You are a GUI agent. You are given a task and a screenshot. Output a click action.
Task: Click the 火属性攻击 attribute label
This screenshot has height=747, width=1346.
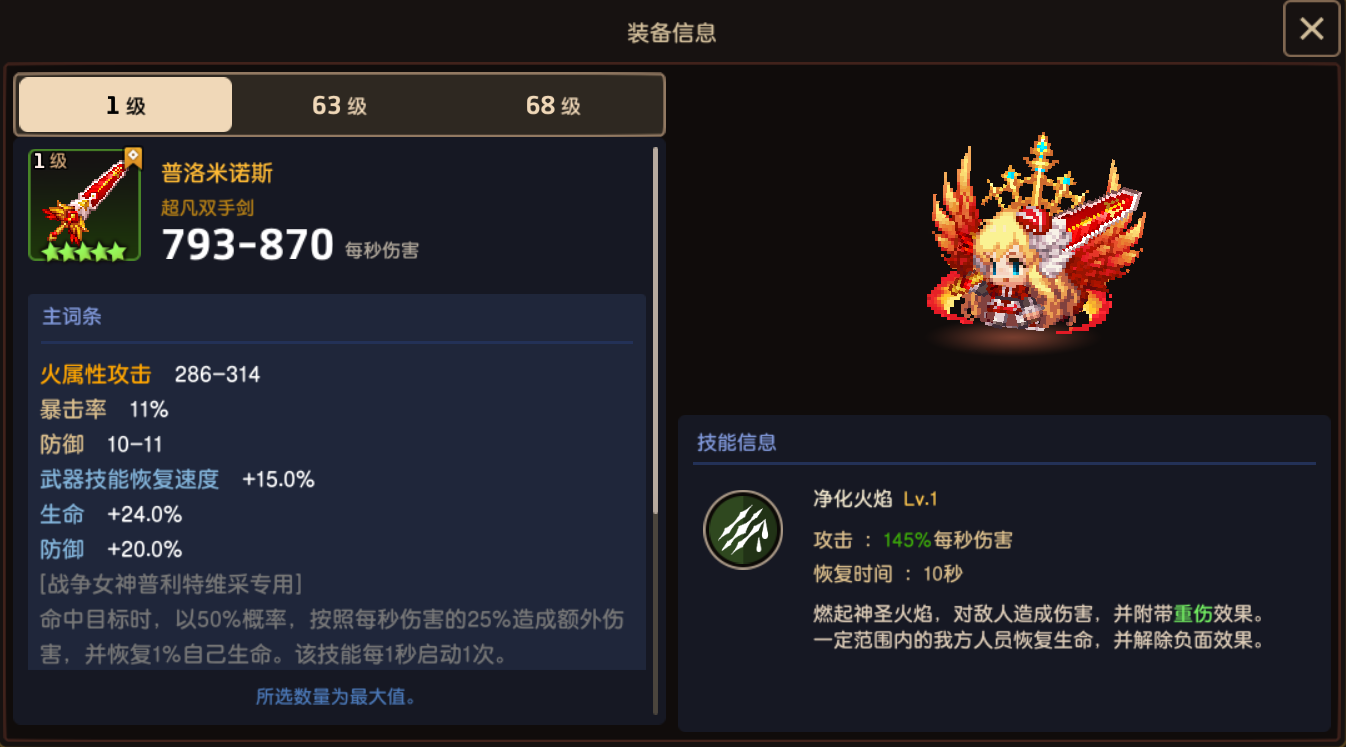(x=96, y=375)
